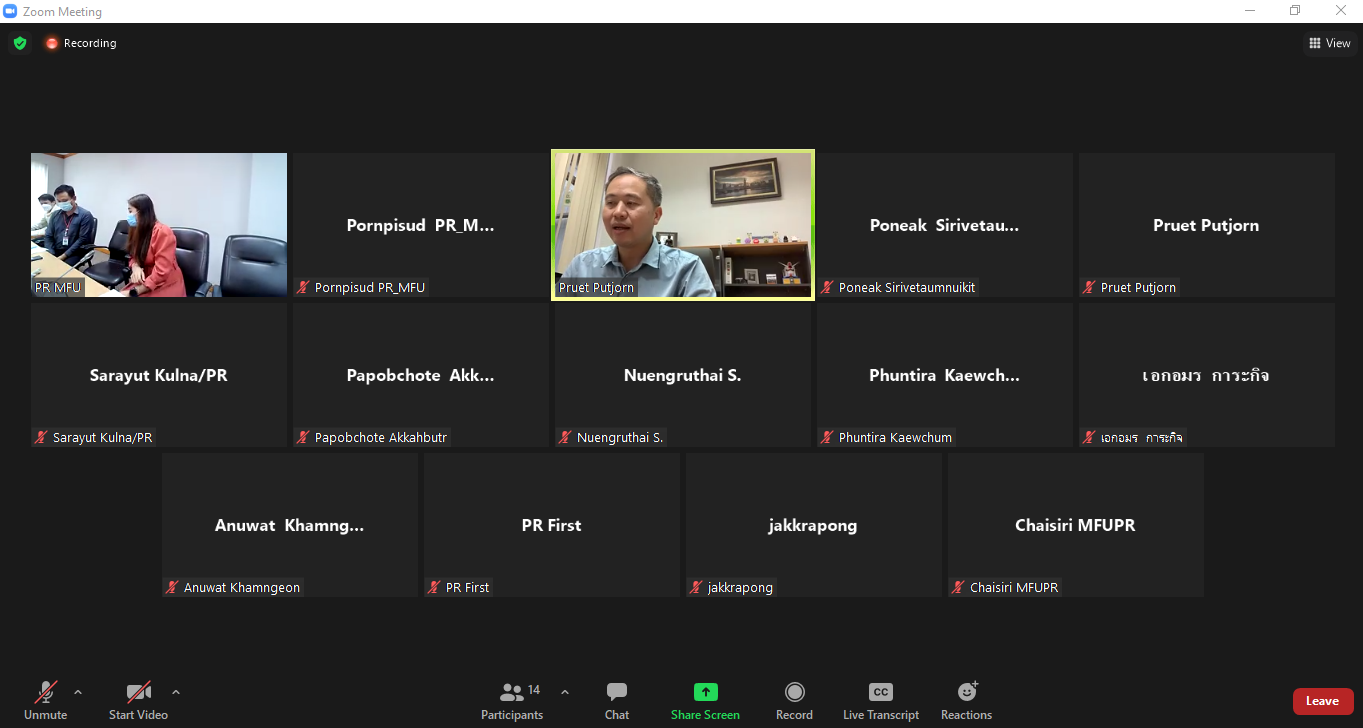This screenshot has height=728, width=1363.
Task: Start sharing your screen
Action: (705, 700)
